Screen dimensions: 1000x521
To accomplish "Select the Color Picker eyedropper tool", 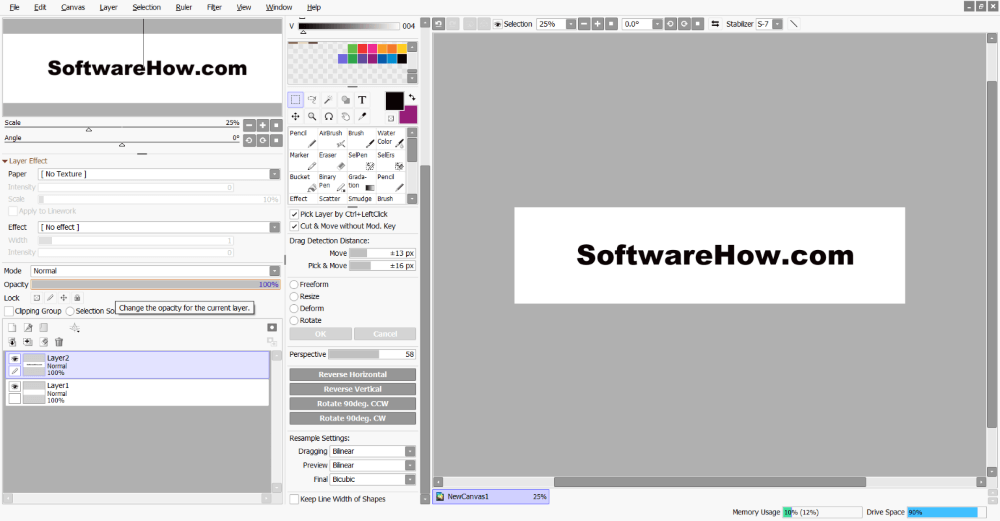I will click(x=362, y=117).
